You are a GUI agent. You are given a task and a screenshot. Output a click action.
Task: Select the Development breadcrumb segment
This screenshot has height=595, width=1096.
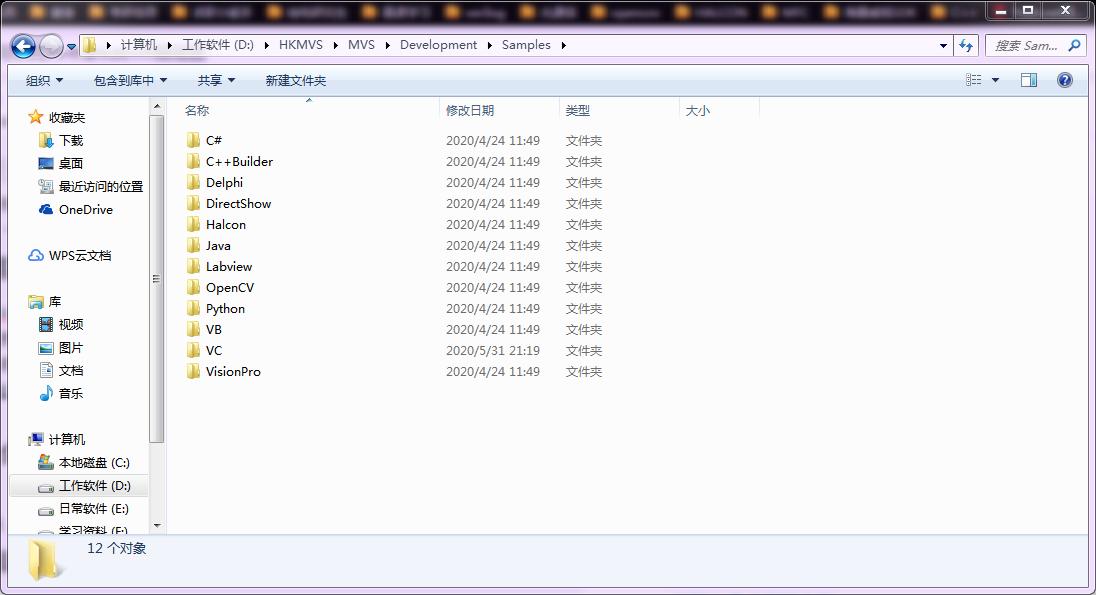[x=438, y=45]
